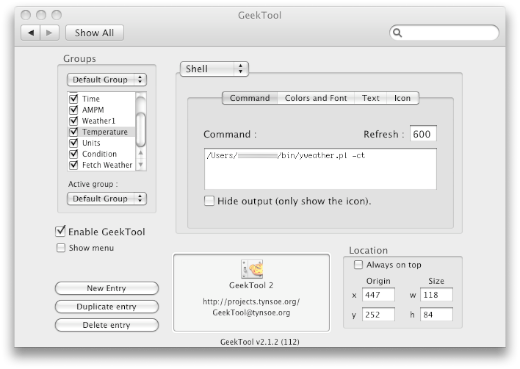Click the list scroll down arrow
The image size is (520, 369).
pyautogui.click(x=141, y=164)
